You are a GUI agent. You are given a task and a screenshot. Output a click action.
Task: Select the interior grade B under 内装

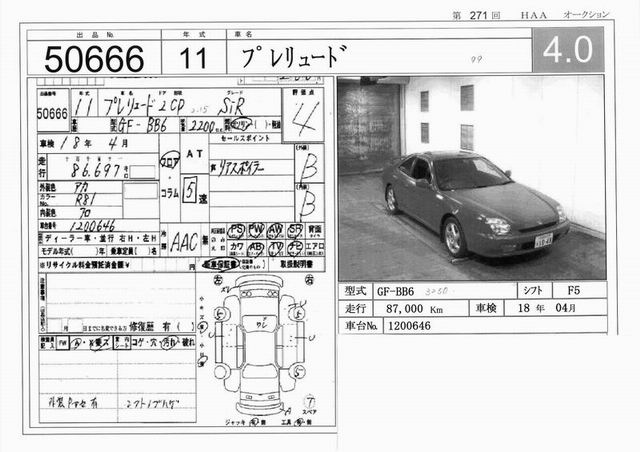[309, 205]
